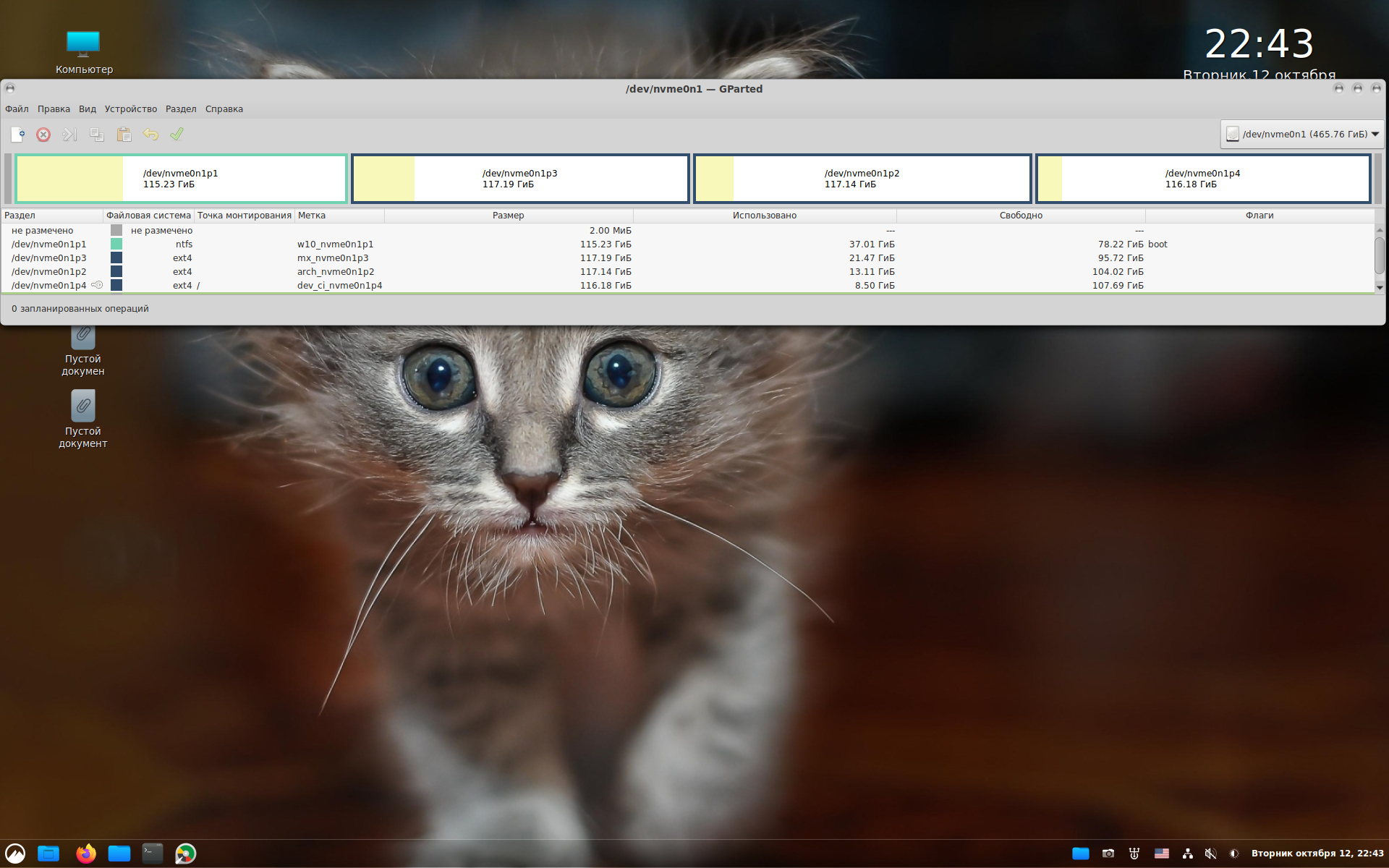
Task: Apply all operations with green checkmark
Action: point(177,135)
